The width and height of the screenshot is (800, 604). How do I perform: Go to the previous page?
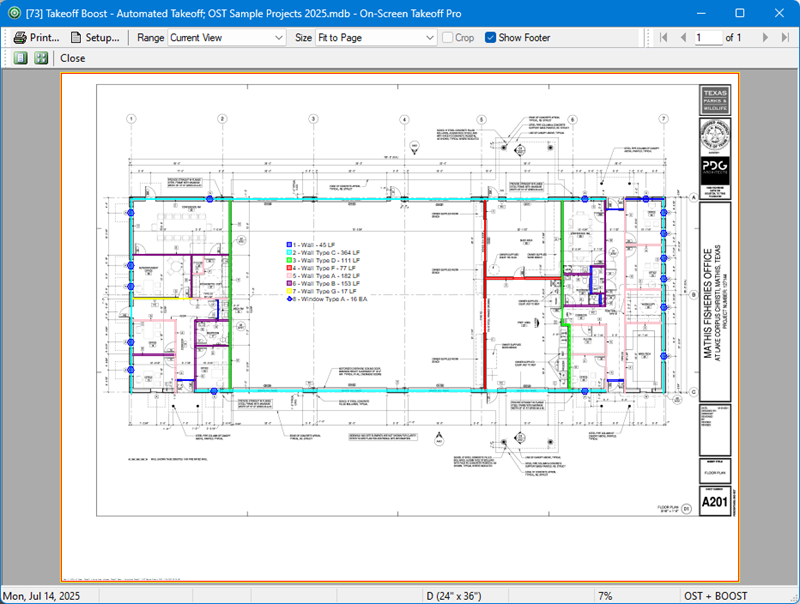coord(683,37)
